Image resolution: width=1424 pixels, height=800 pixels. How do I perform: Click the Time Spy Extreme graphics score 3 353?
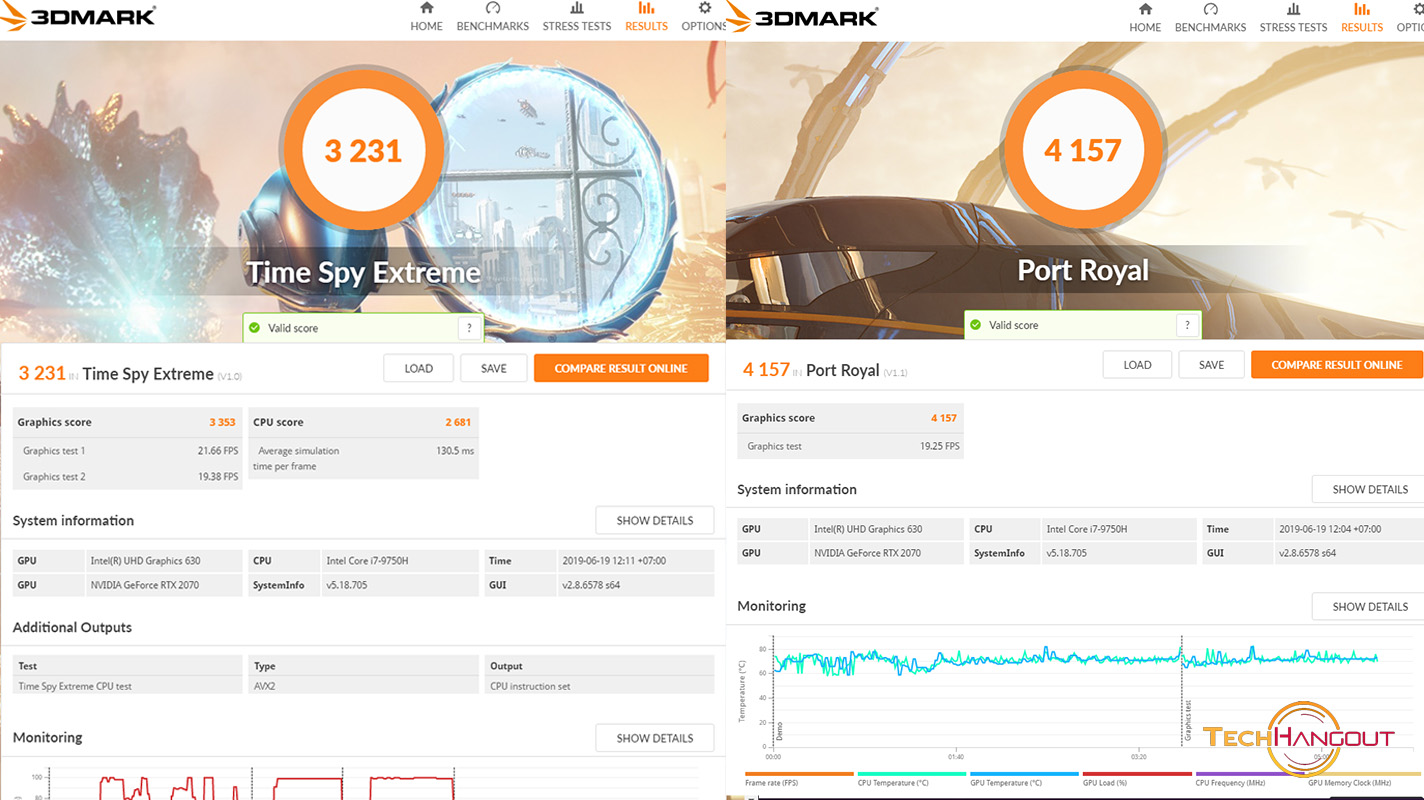(222, 422)
